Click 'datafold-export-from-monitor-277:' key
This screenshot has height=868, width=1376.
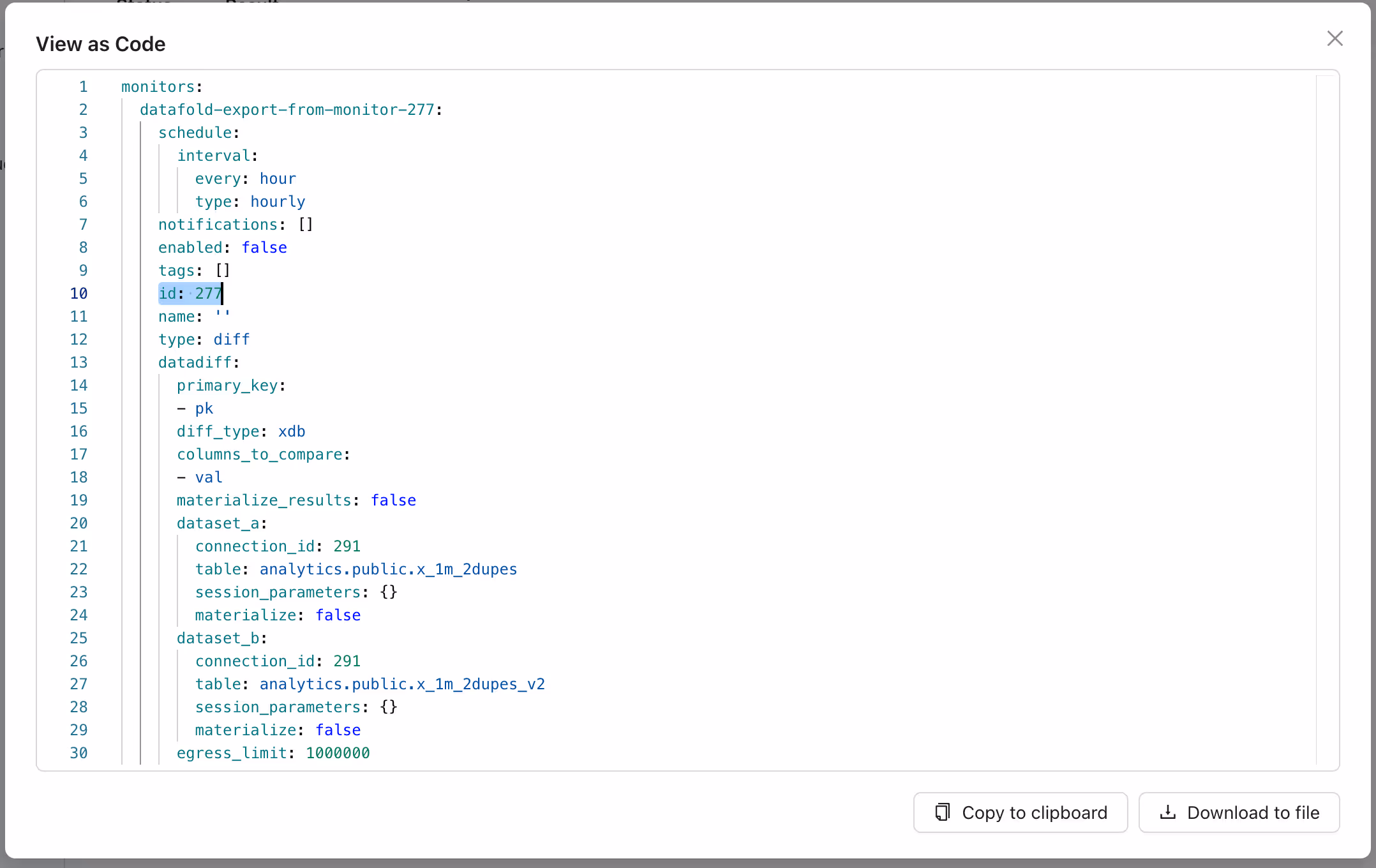tap(291, 110)
